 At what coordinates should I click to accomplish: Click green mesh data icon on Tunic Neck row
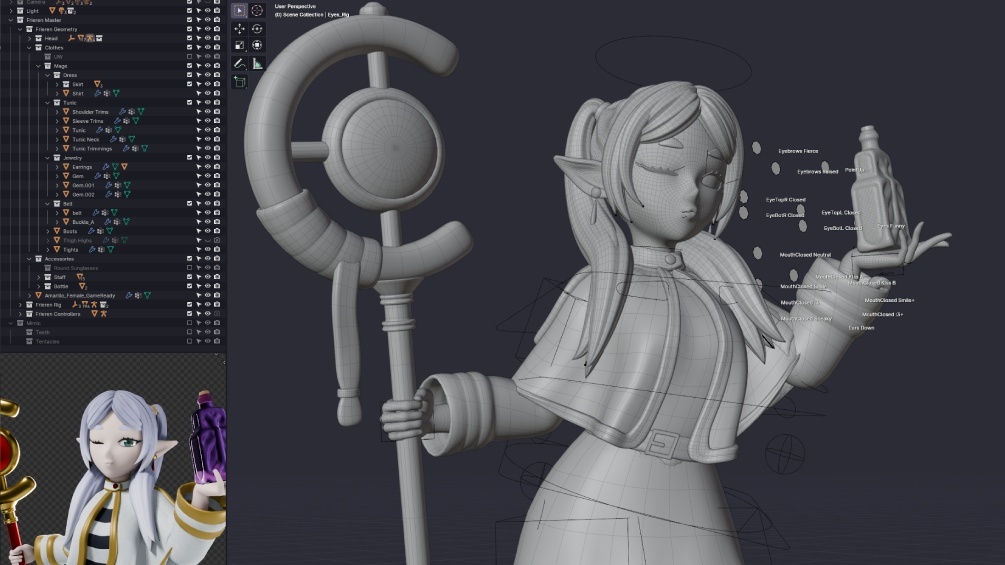click(x=131, y=139)
